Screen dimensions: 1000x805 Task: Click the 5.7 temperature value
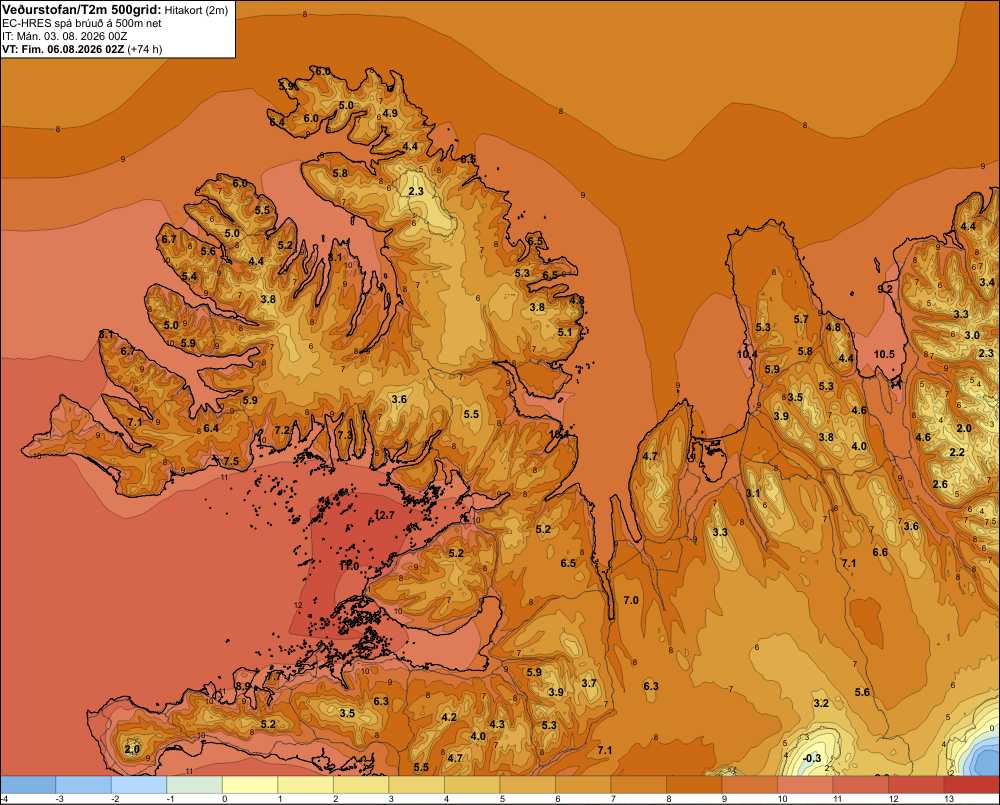click(801, 319)
